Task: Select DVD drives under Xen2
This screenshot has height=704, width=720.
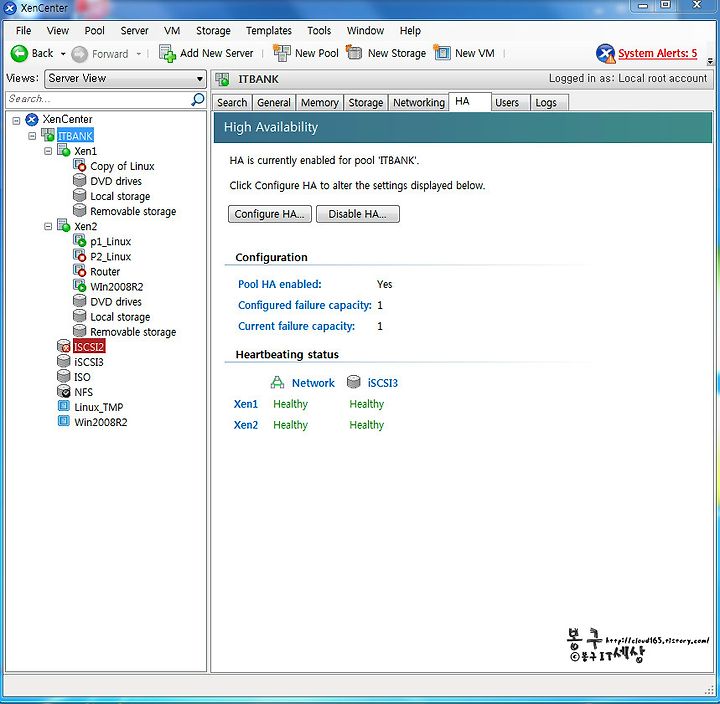Action: (116, 302)
